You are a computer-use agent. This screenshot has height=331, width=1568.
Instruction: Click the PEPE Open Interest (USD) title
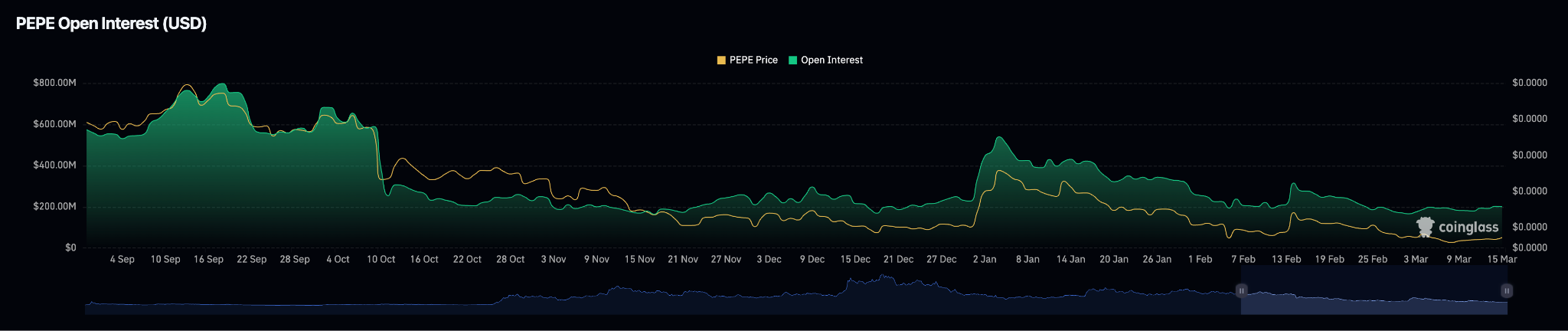point(111,24)
